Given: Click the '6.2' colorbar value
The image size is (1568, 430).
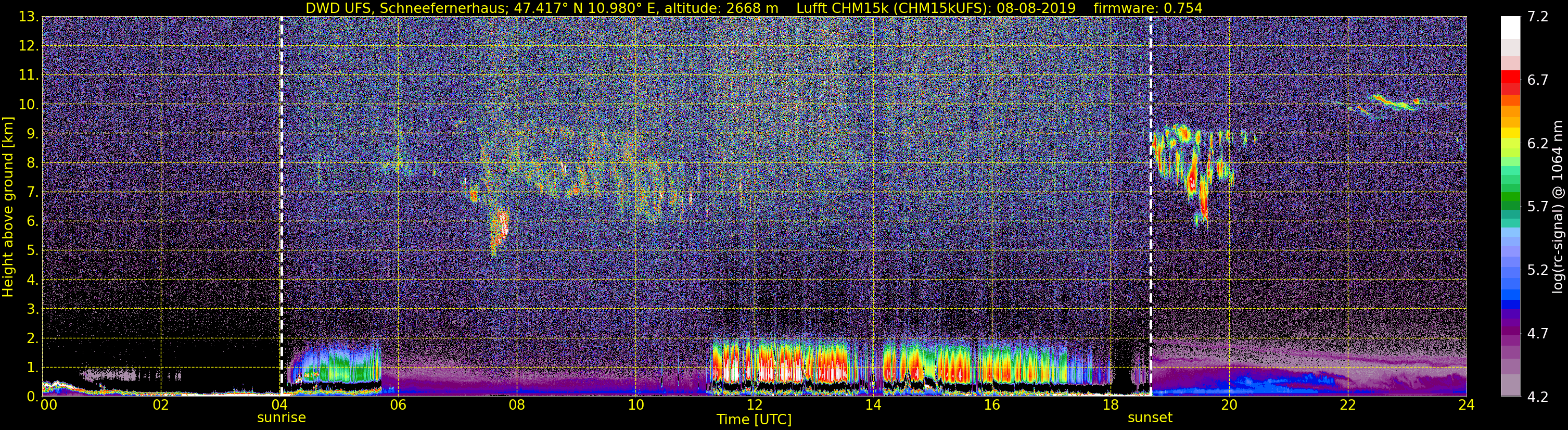Looking at the screenshot, I should tap(1538, 144).
